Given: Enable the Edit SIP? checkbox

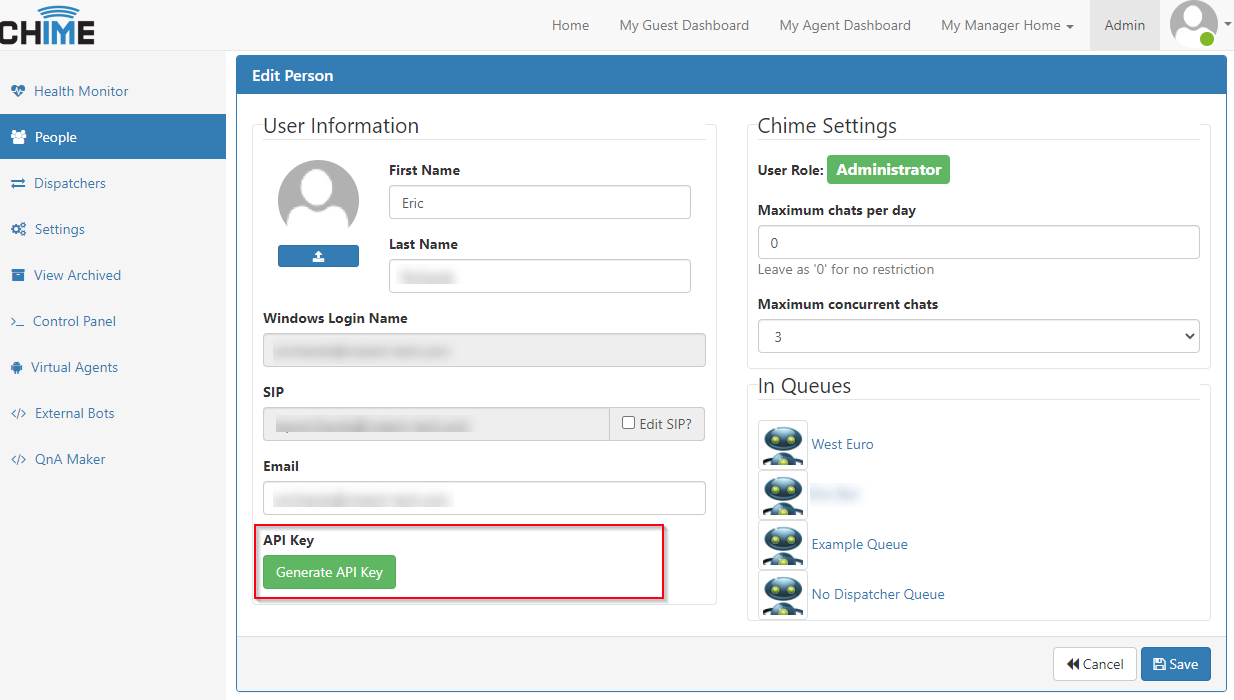Looking at the screenshot, I should tap(628, 423).
